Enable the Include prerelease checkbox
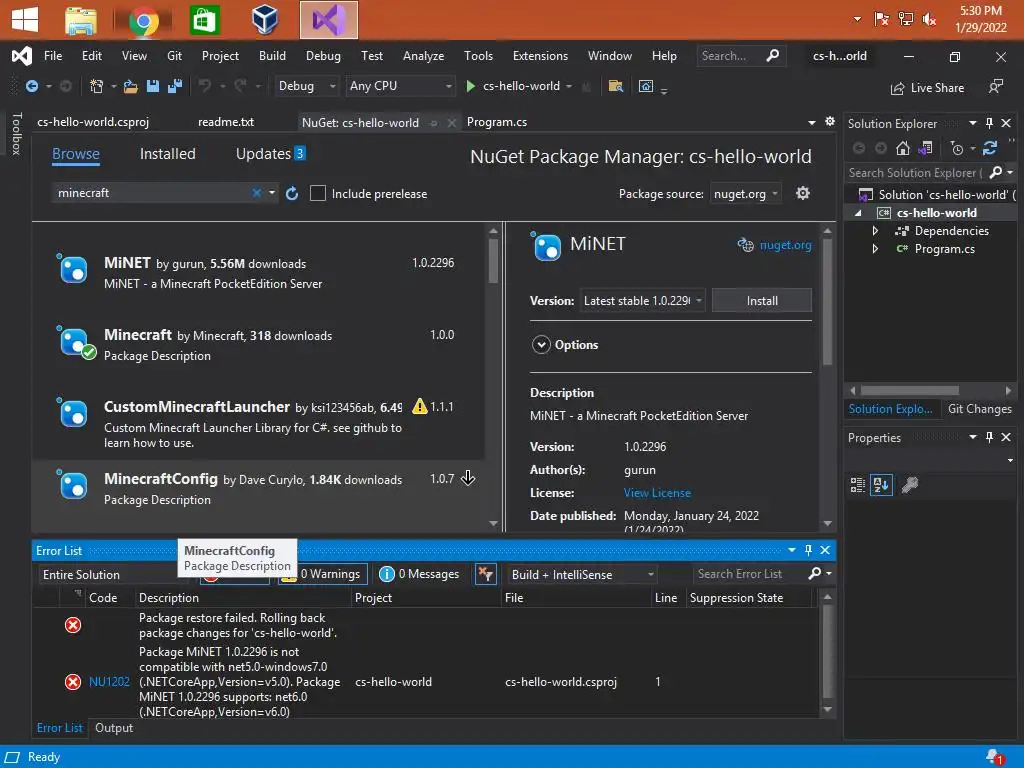Screen dimensions: 1024x768 click(x=317, y=193)
